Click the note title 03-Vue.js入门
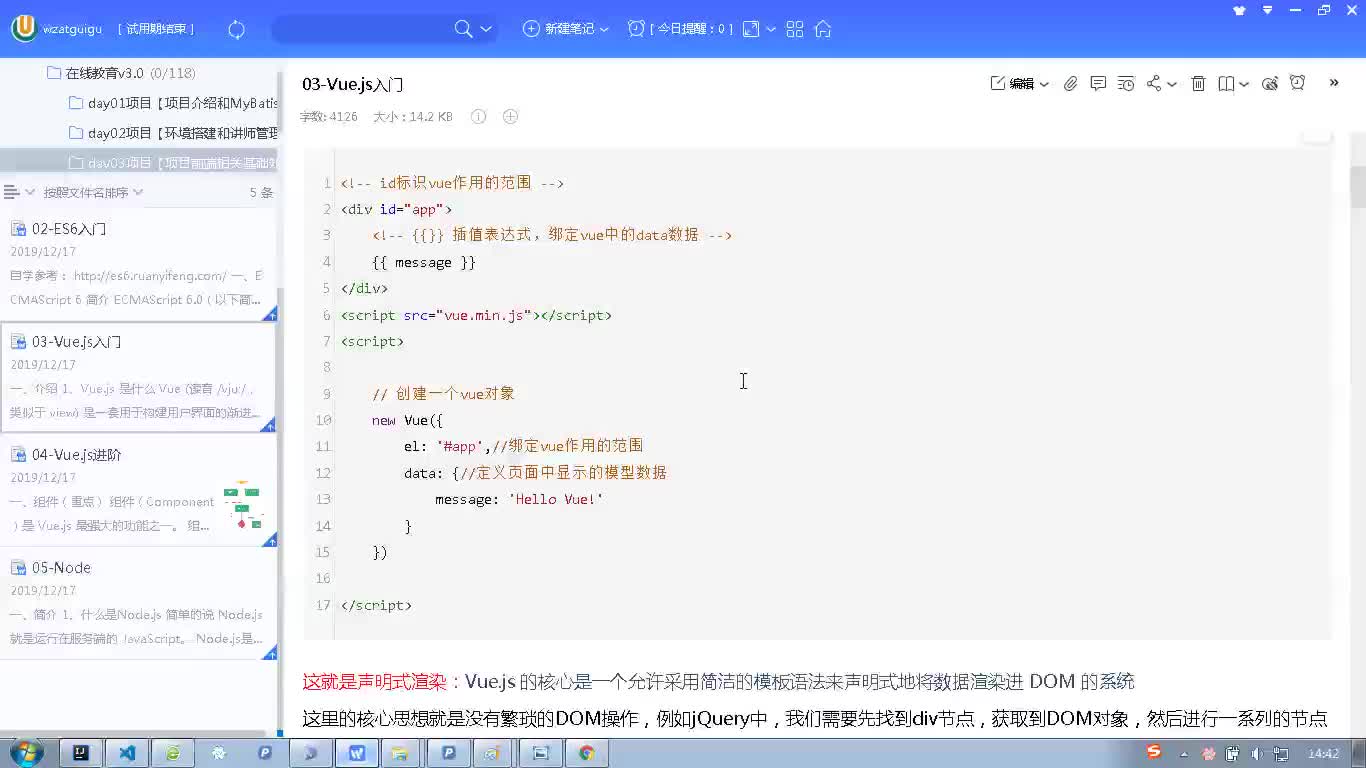The height and width of the screenshot is (768, 1366). [353, 84]
